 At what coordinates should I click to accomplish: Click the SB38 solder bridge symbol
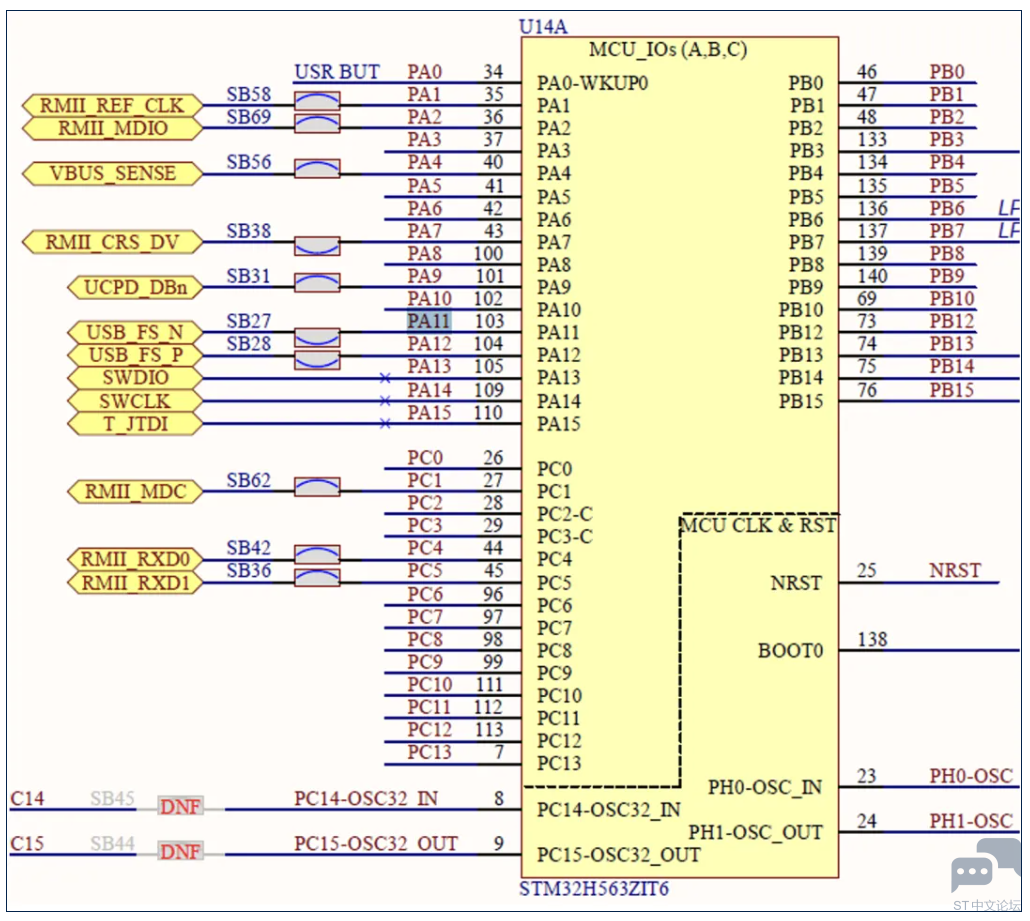(317, 246)
